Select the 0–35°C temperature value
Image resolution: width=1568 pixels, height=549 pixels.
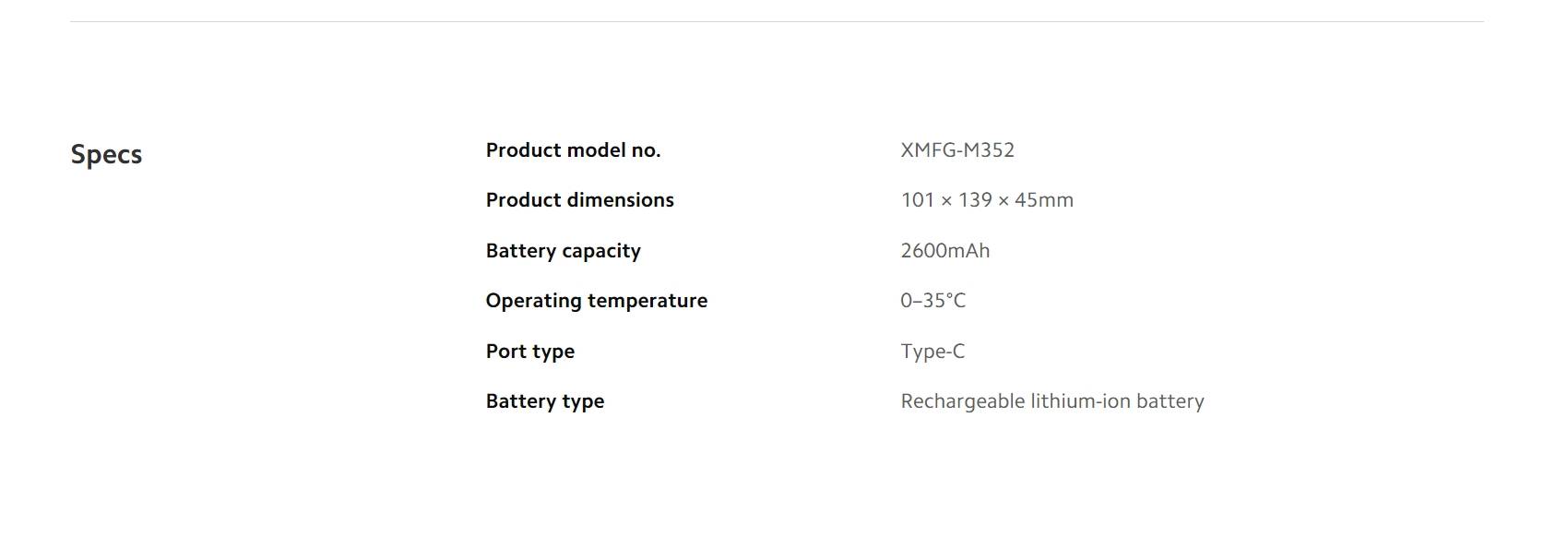[932, 301]
